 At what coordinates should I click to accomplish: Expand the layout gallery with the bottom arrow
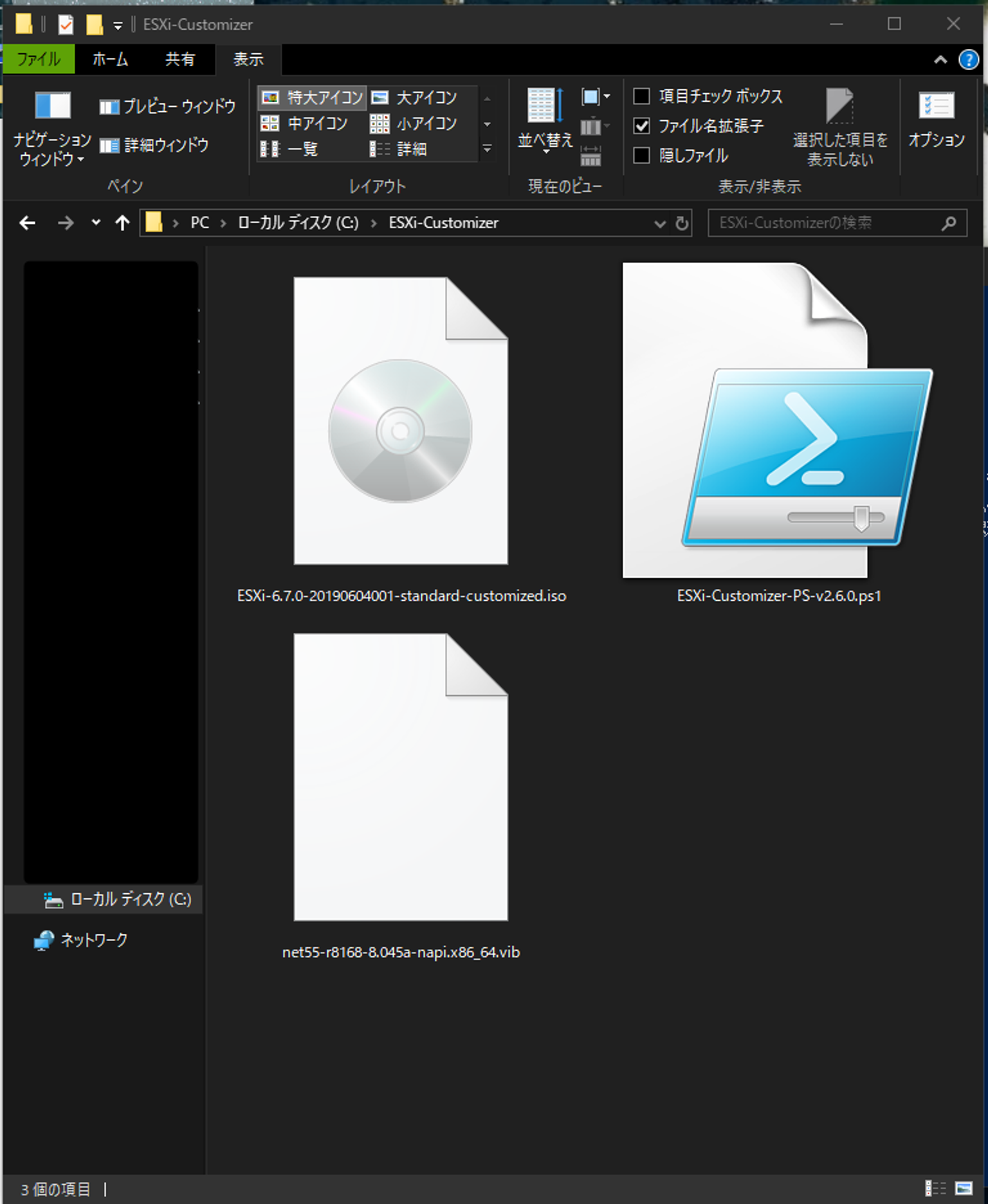pyautogui.click(x=487, y=149)
